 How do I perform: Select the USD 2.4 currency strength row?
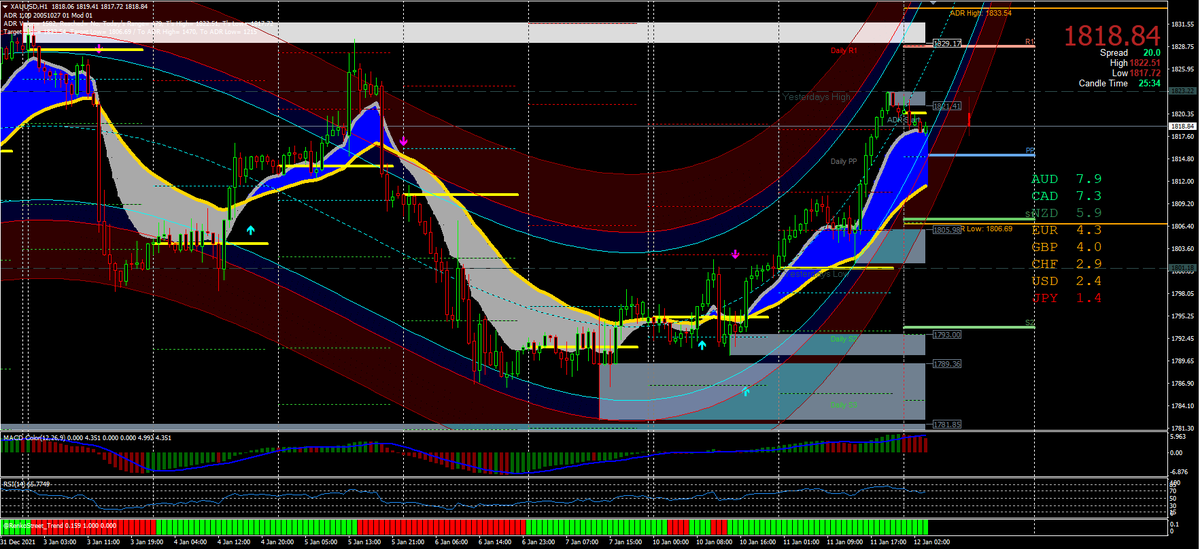coord(1066,280)
